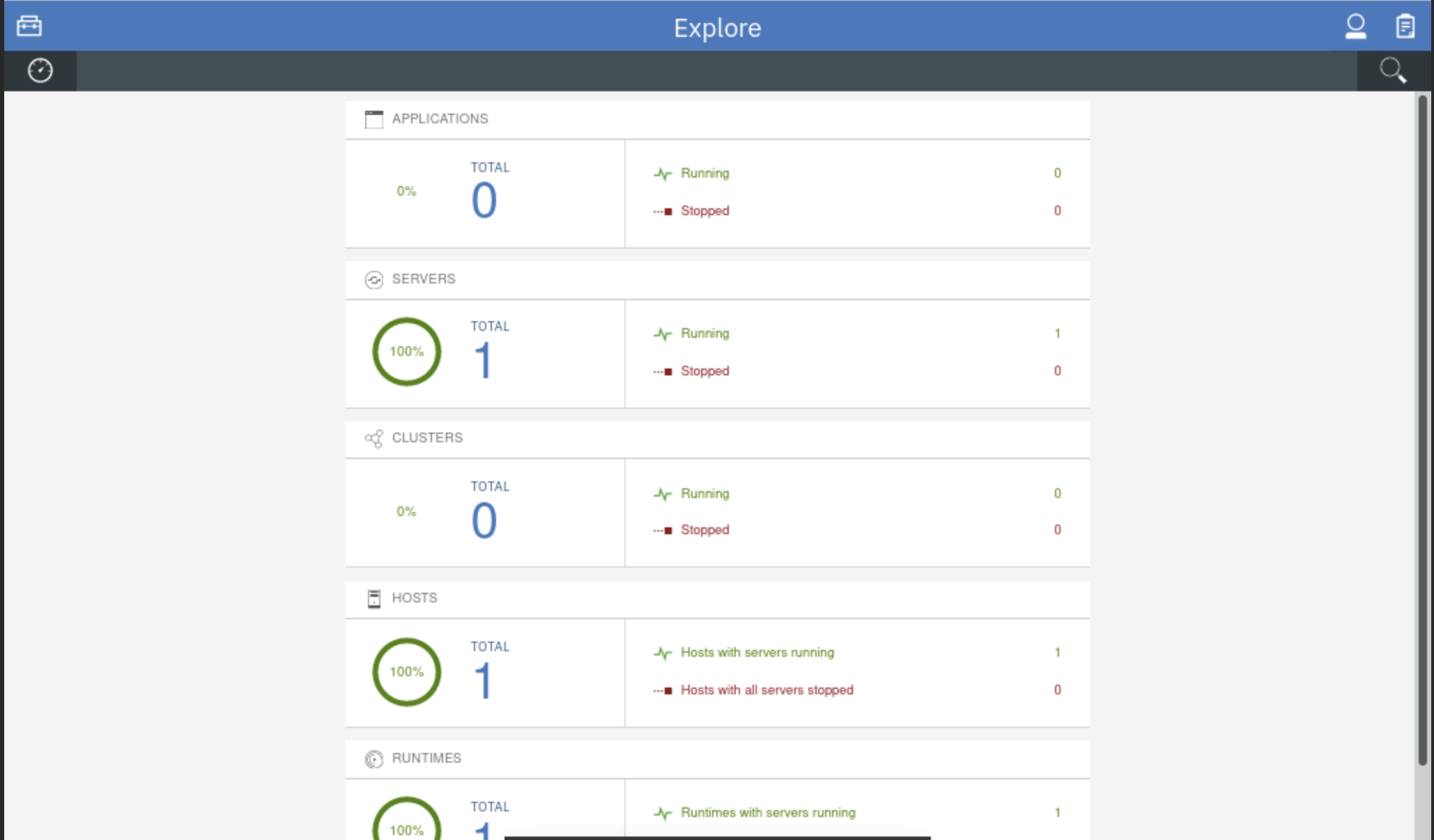The image size is (1434, 840).
Task: Select the Runtimes gauge icon
Action: point(374,759)
